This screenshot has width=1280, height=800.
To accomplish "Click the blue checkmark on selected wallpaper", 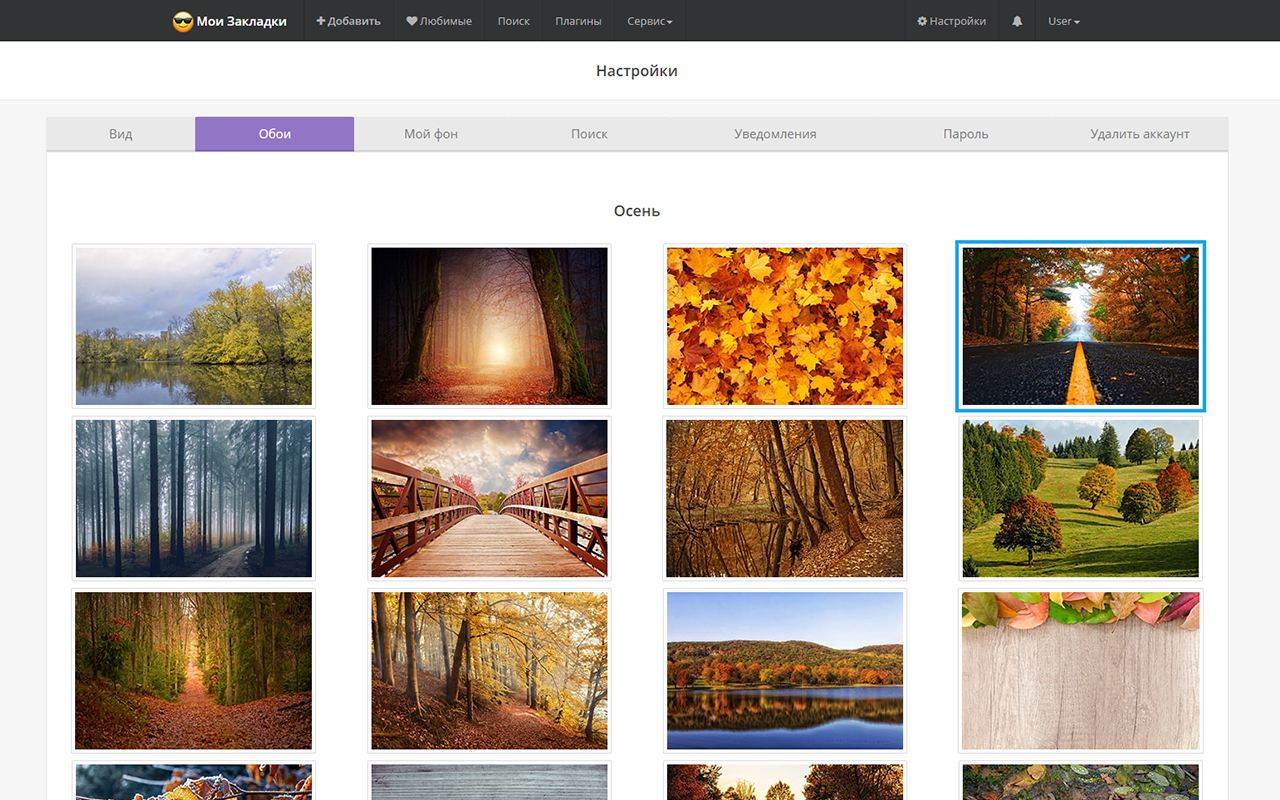I will coord(1185,258).
